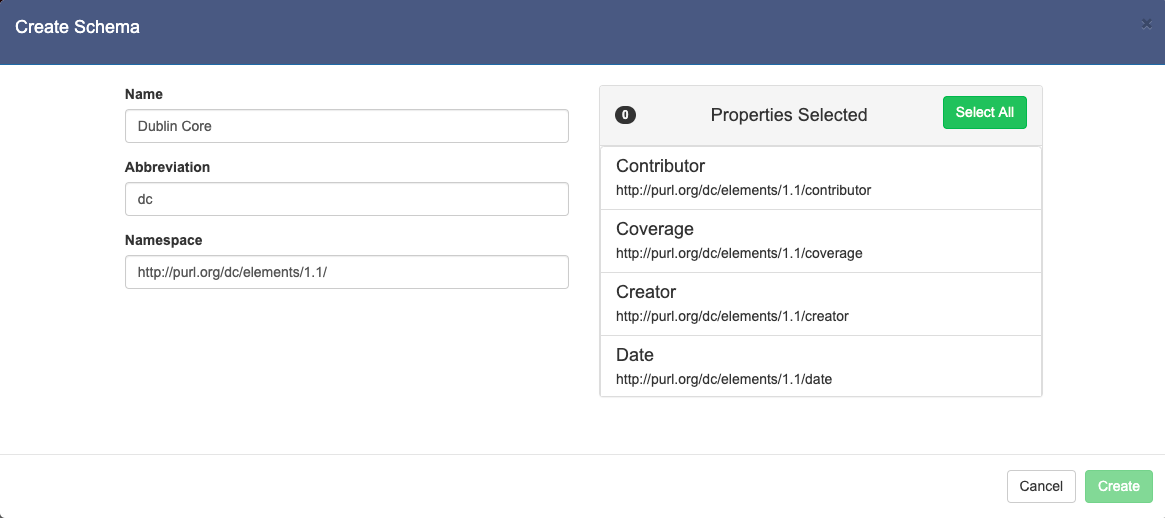The width and height of the screenshot is (1165, 518).
Task: Click the Namespace field label
Action: click(x=163, y=240)
